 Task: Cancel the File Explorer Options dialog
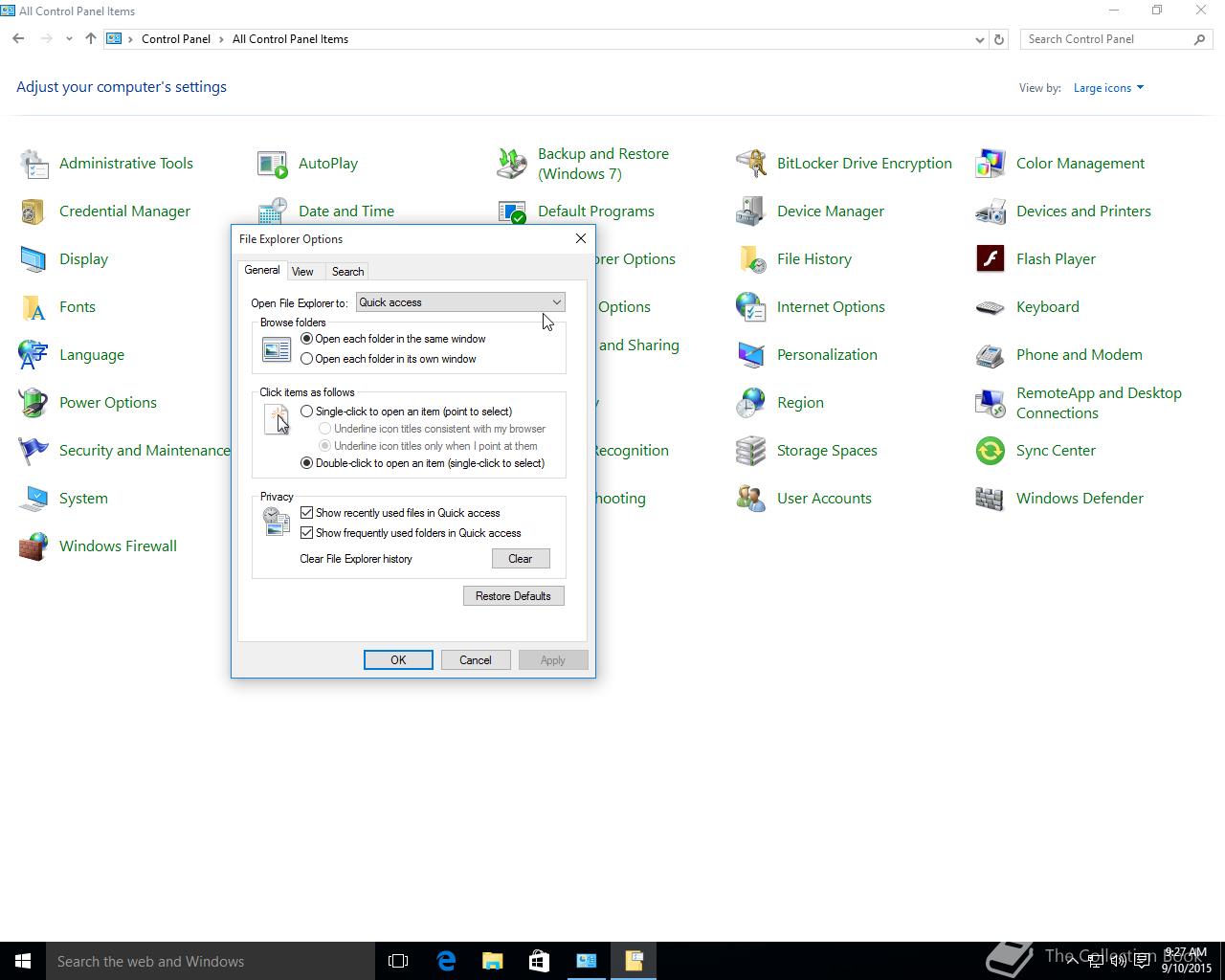click(476, 660)
